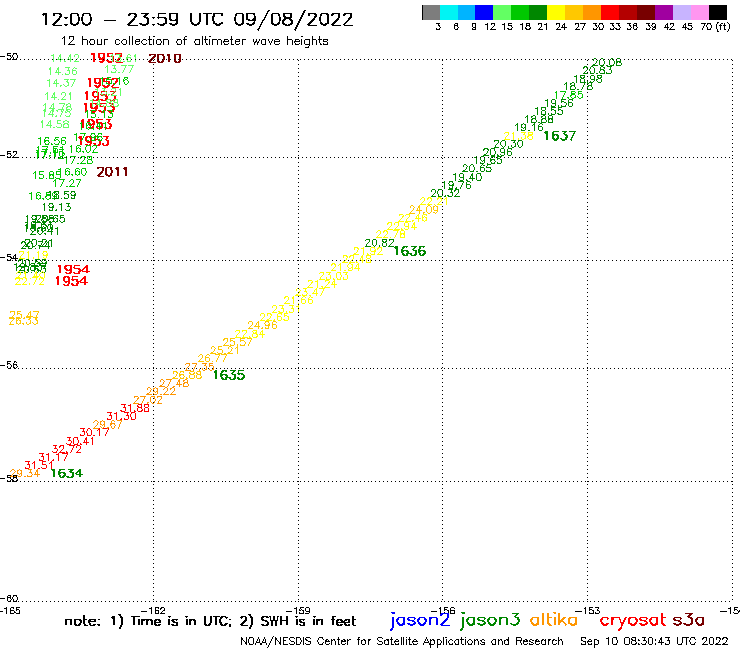Screen dimensions: 740x650
Task: Click the s3a time stamp 2010
Action: pos(165,59)
